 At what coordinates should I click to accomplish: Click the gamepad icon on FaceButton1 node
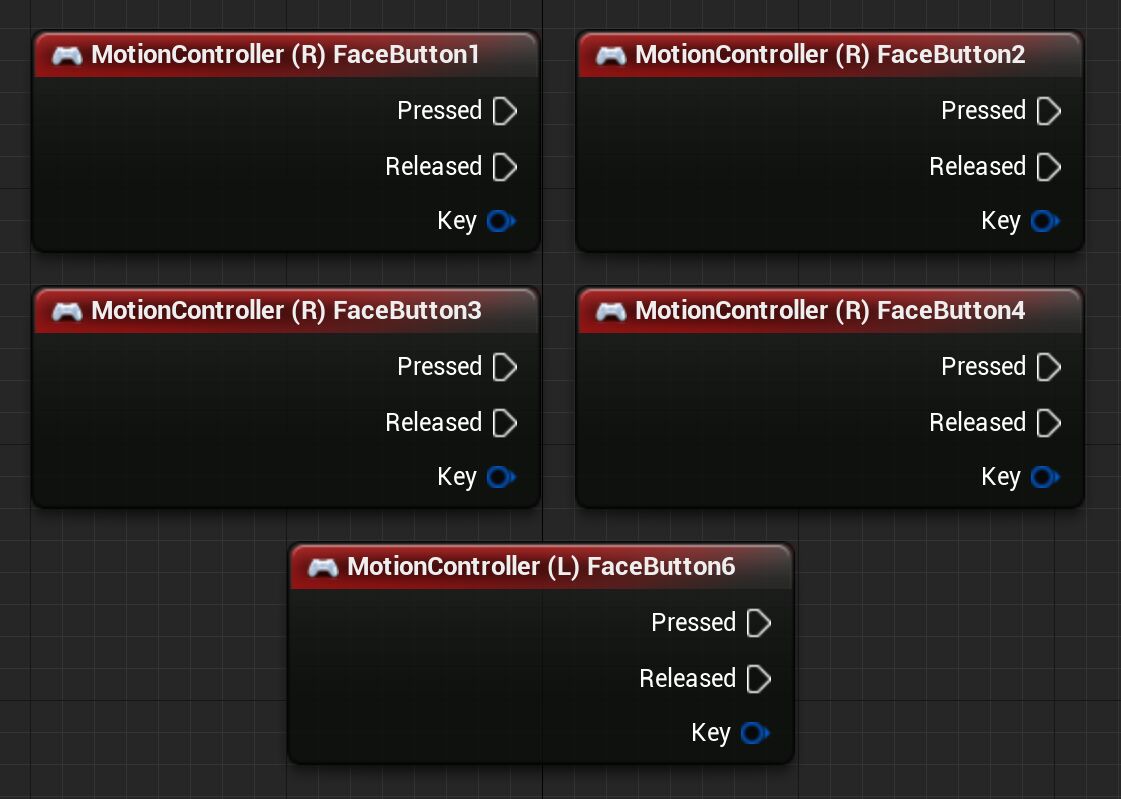[68, 55]
